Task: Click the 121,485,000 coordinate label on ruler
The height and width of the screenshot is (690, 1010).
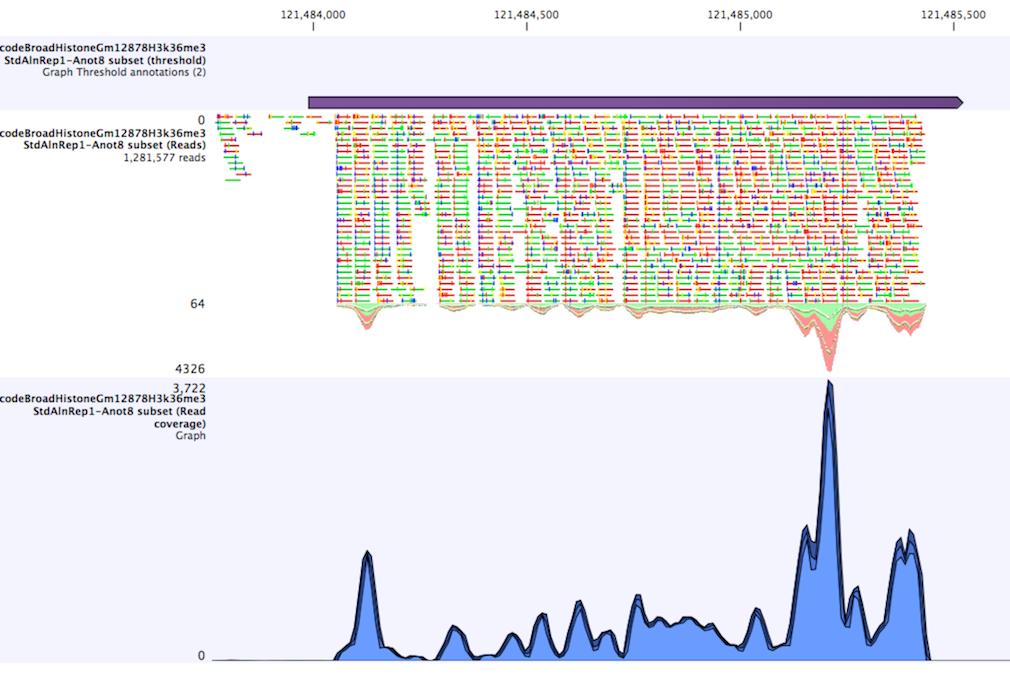Action: tap(740, 14)
